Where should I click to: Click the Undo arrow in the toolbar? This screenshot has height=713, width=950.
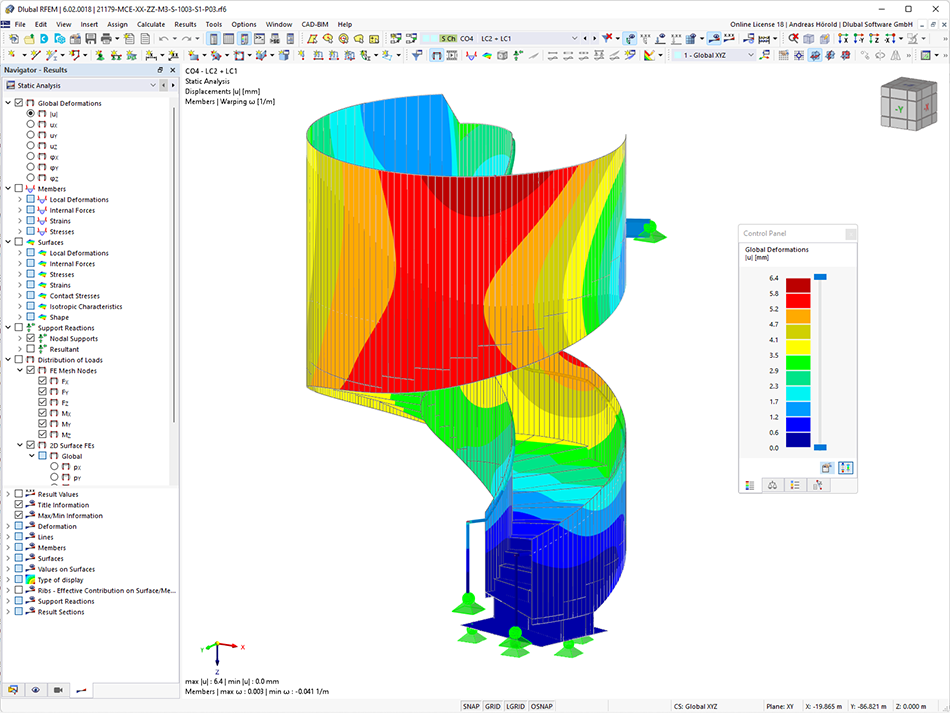tap(164, 39)
